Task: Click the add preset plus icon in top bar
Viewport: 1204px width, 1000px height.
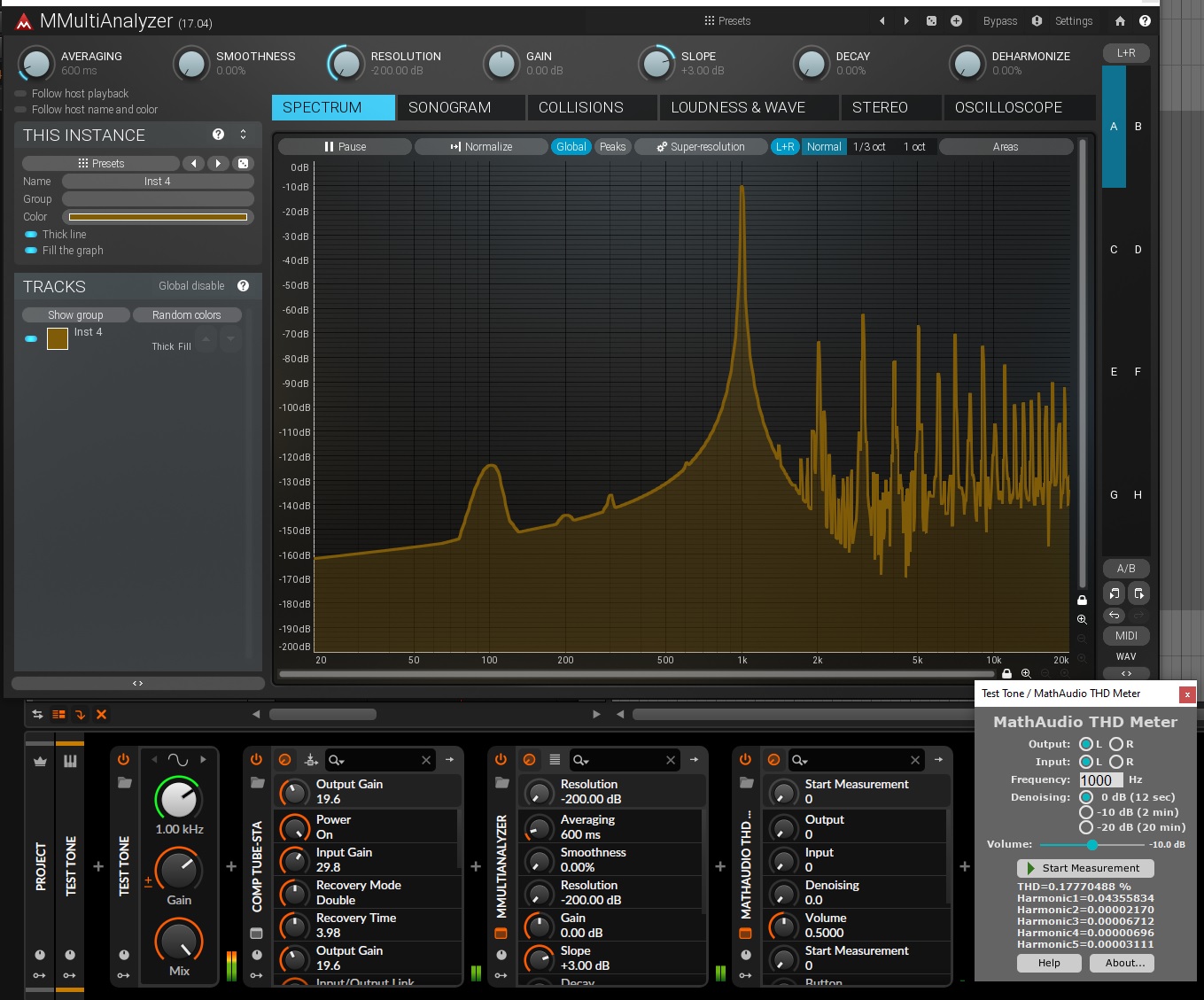Action: coord(956,20)
